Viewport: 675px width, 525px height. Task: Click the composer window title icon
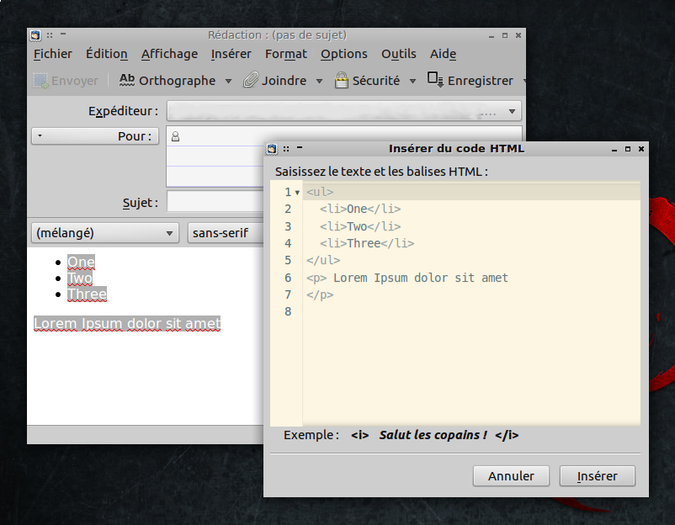click(x=35, y=35)
